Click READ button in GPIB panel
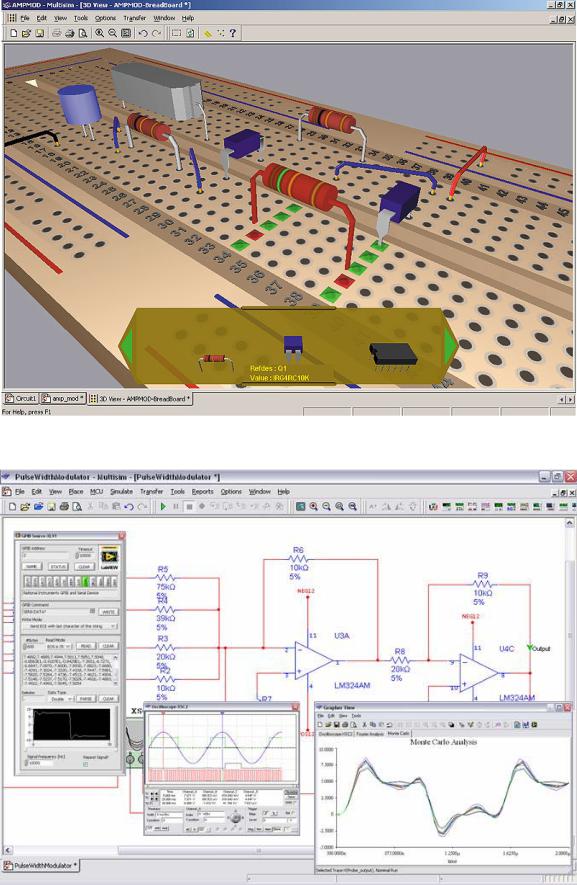The height and width of the screenshot is (885, 577). 85,646
